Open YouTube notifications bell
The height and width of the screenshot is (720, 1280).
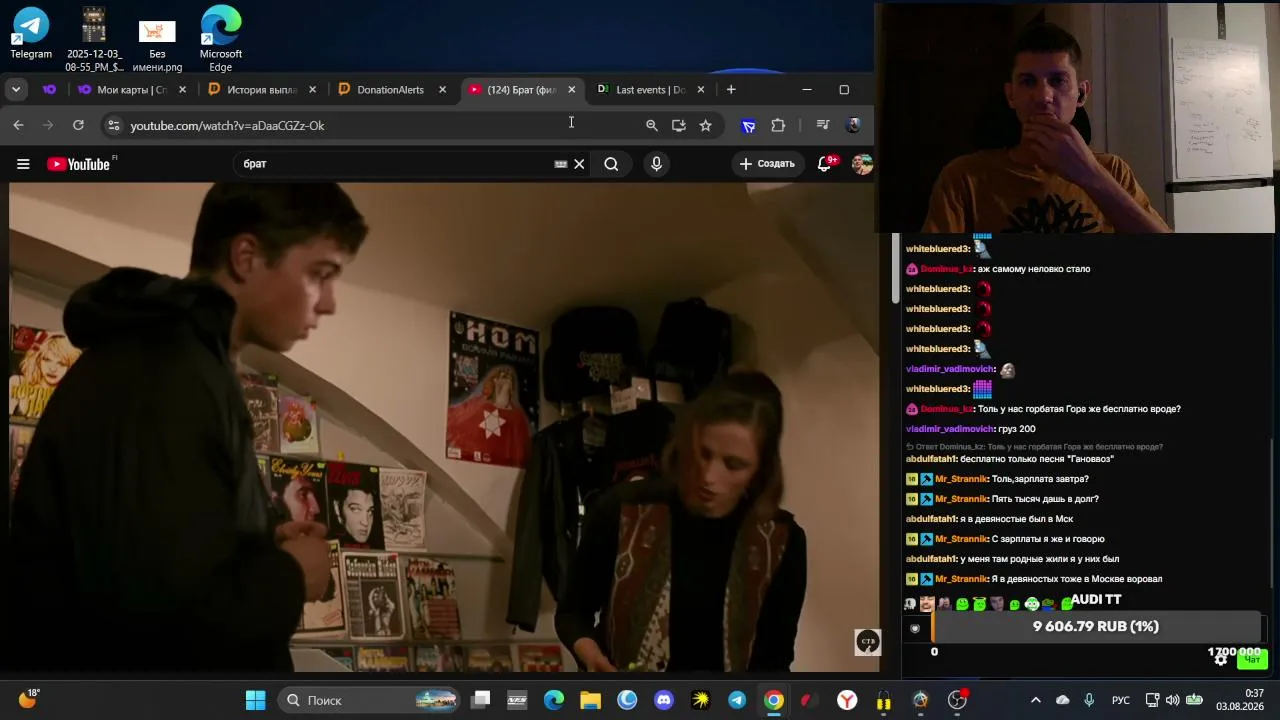point(825,164)
